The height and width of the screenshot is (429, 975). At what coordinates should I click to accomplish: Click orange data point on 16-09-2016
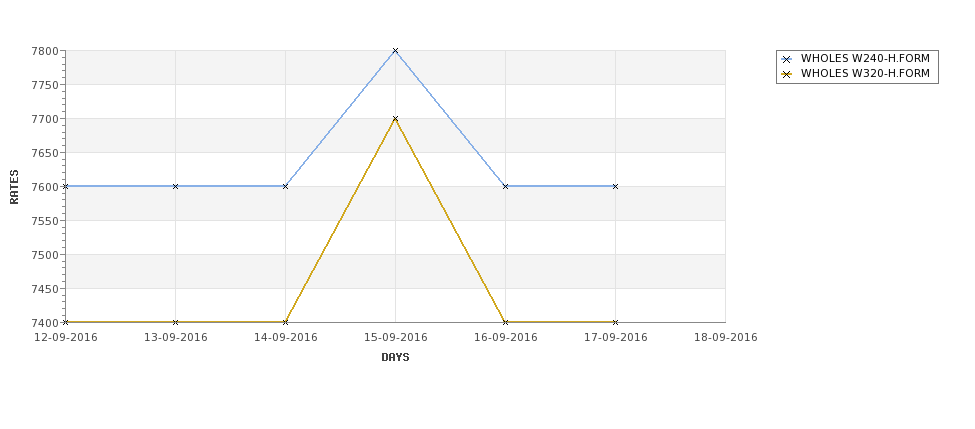click(x=506, y=322)
